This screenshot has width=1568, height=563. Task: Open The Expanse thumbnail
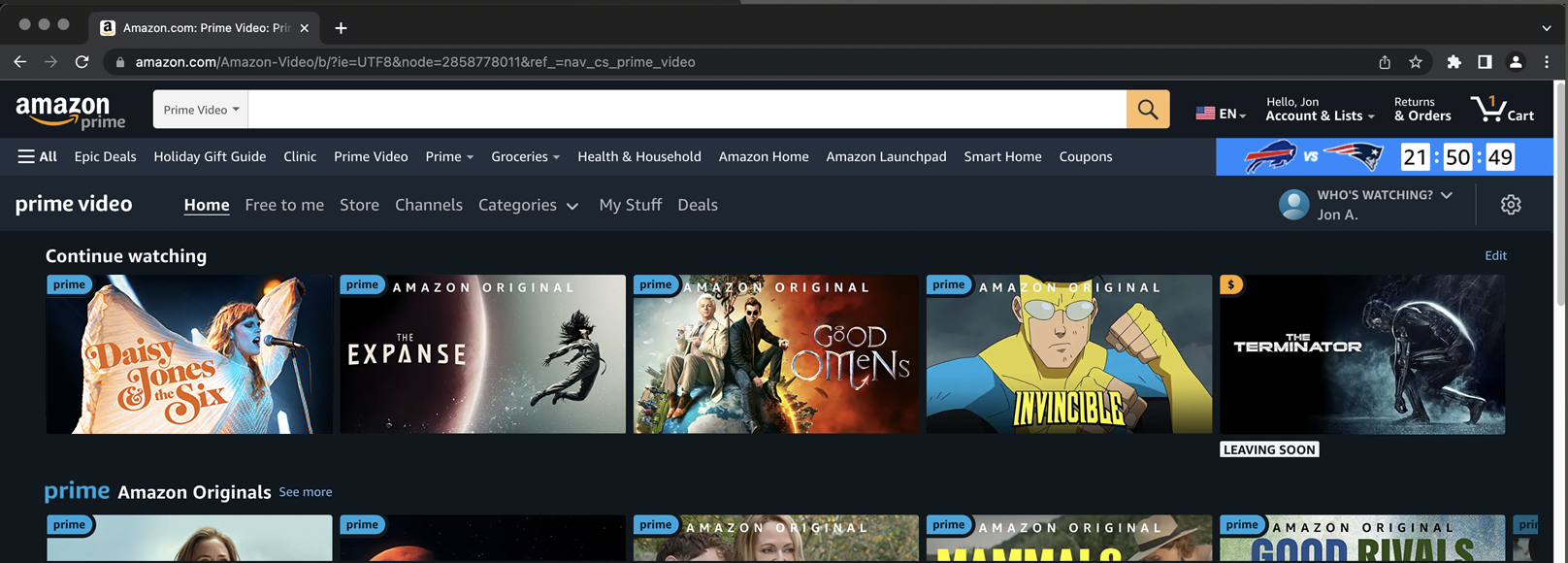pos(482,354)
